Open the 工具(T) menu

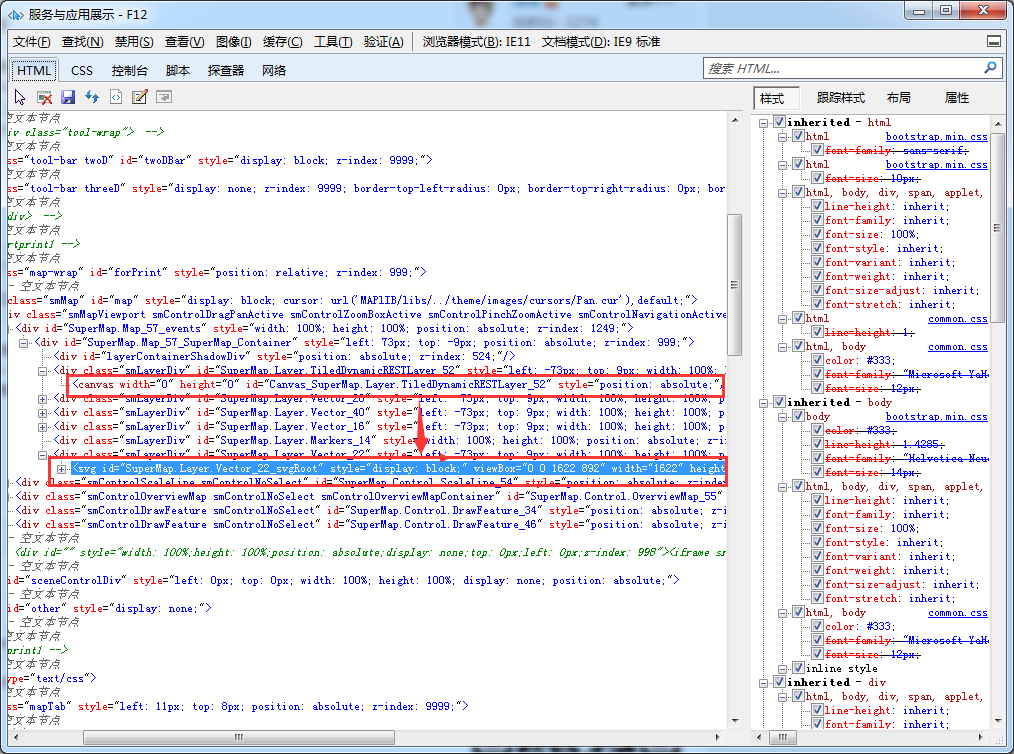pos(333,42)
